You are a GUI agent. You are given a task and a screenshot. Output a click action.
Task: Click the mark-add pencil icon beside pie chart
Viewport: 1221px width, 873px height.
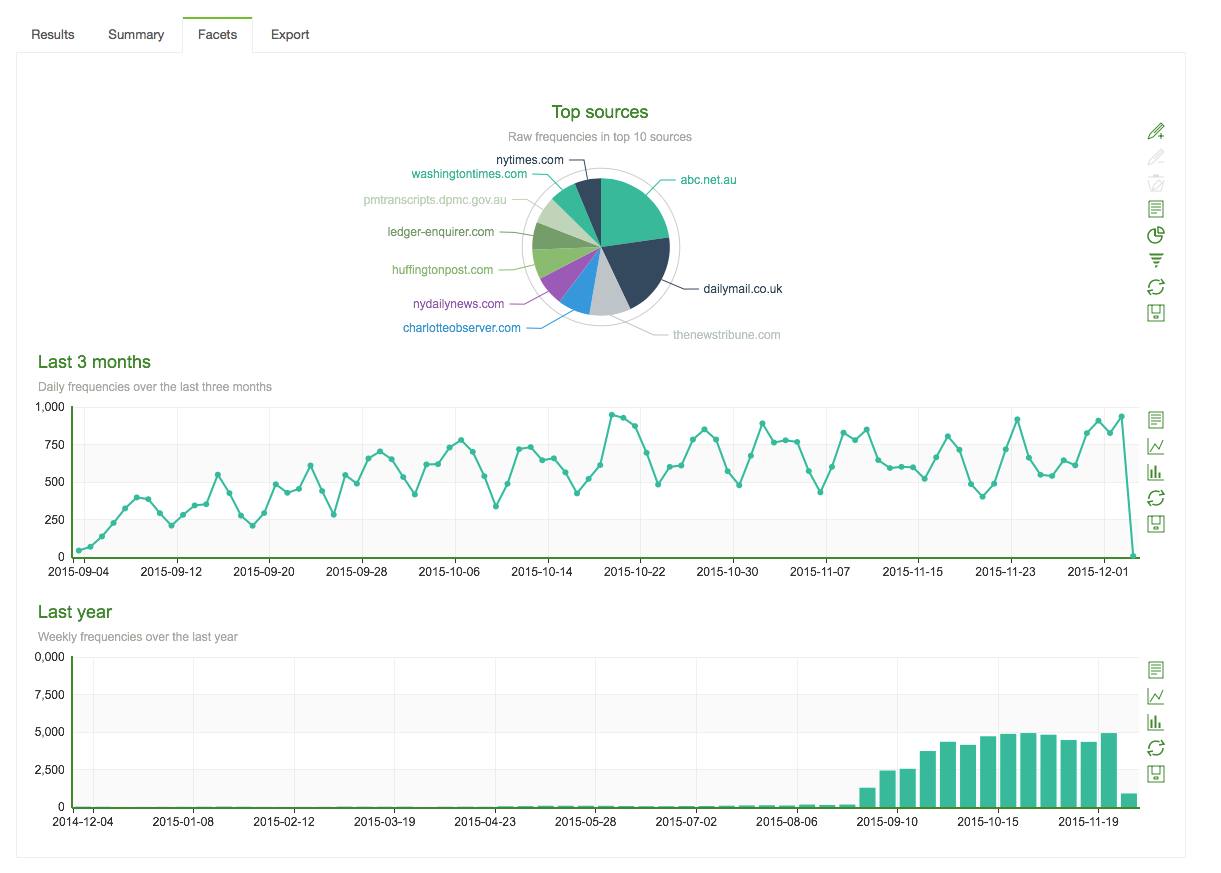coord(1156,131)
